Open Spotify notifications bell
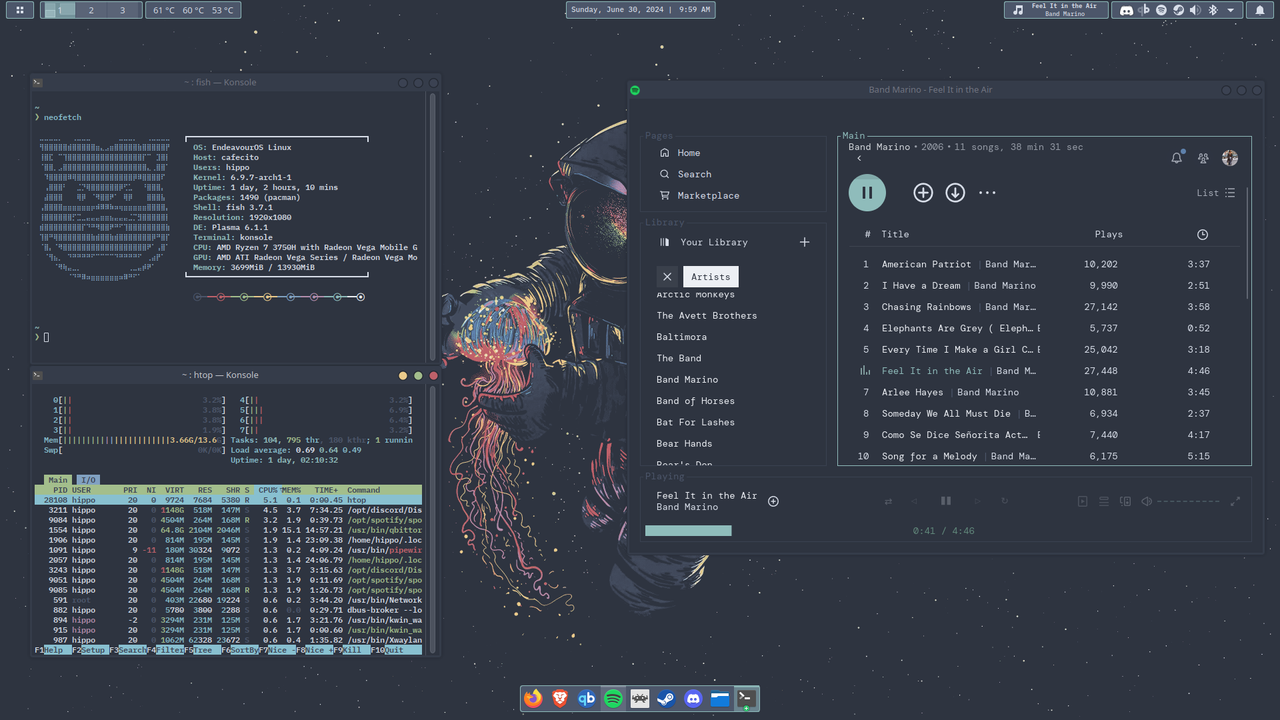Screen dimensions: 1280x720 coord(1177,158)
